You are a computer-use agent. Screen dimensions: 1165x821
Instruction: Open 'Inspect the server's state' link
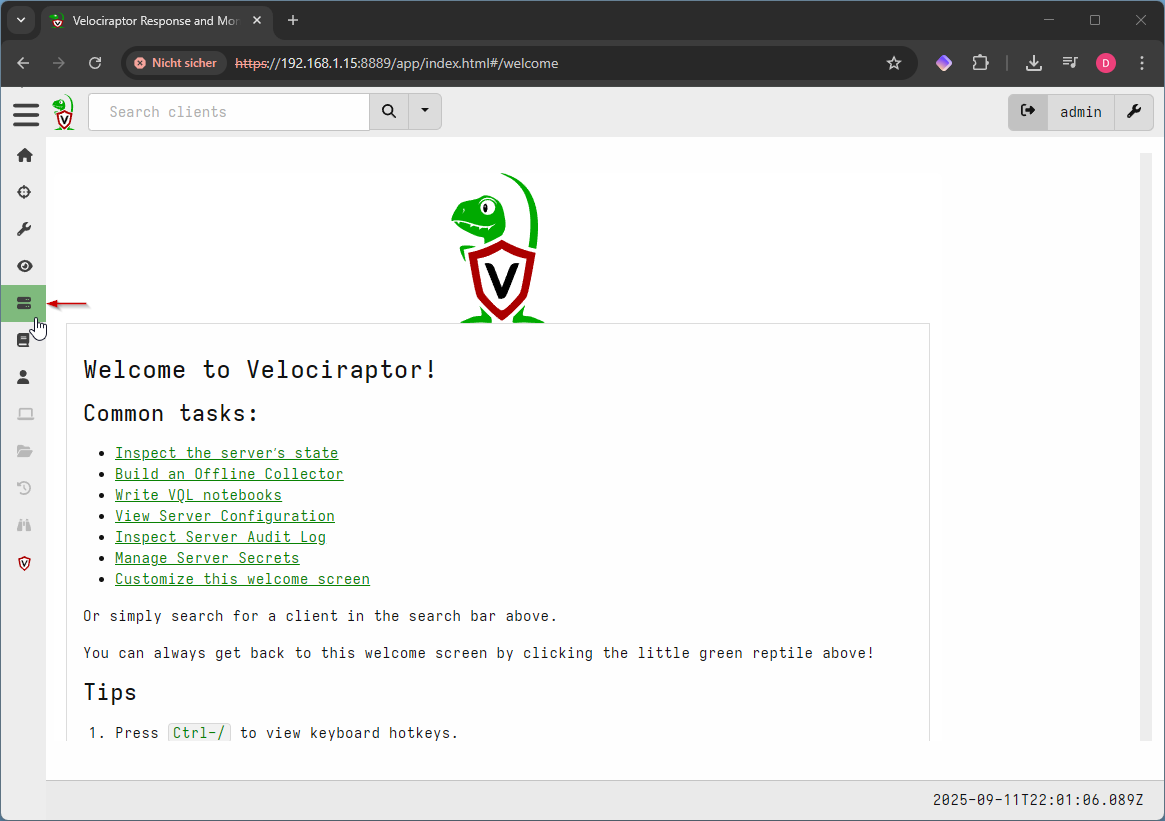coord(227,452)
